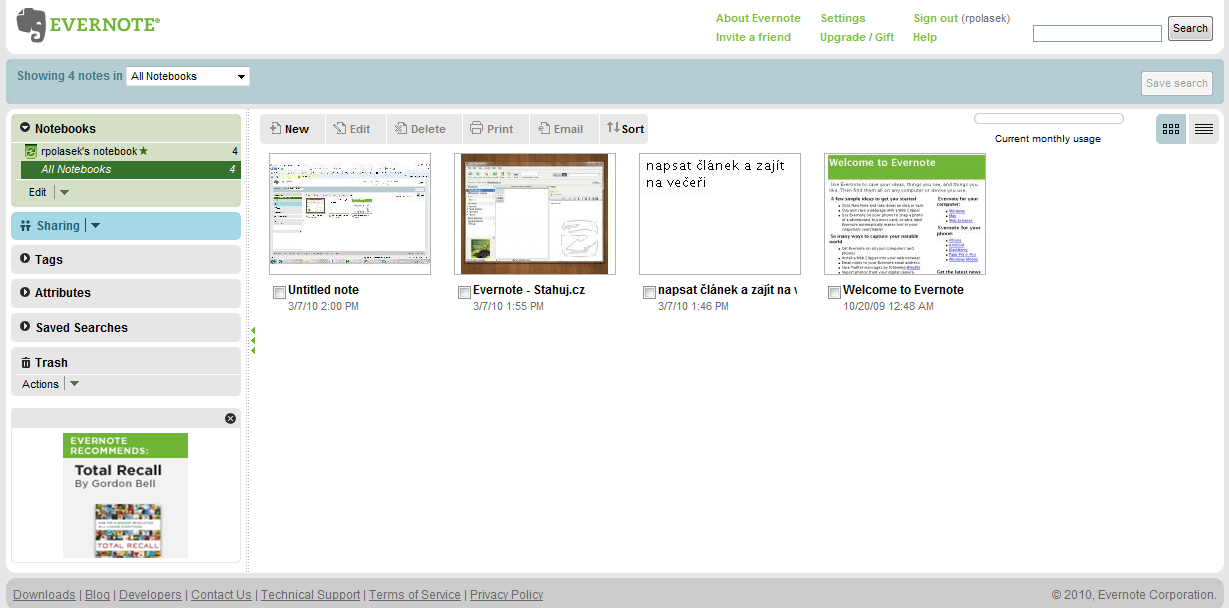Open the Terms of Service link

pyautogui.click(x=415, y=595)
